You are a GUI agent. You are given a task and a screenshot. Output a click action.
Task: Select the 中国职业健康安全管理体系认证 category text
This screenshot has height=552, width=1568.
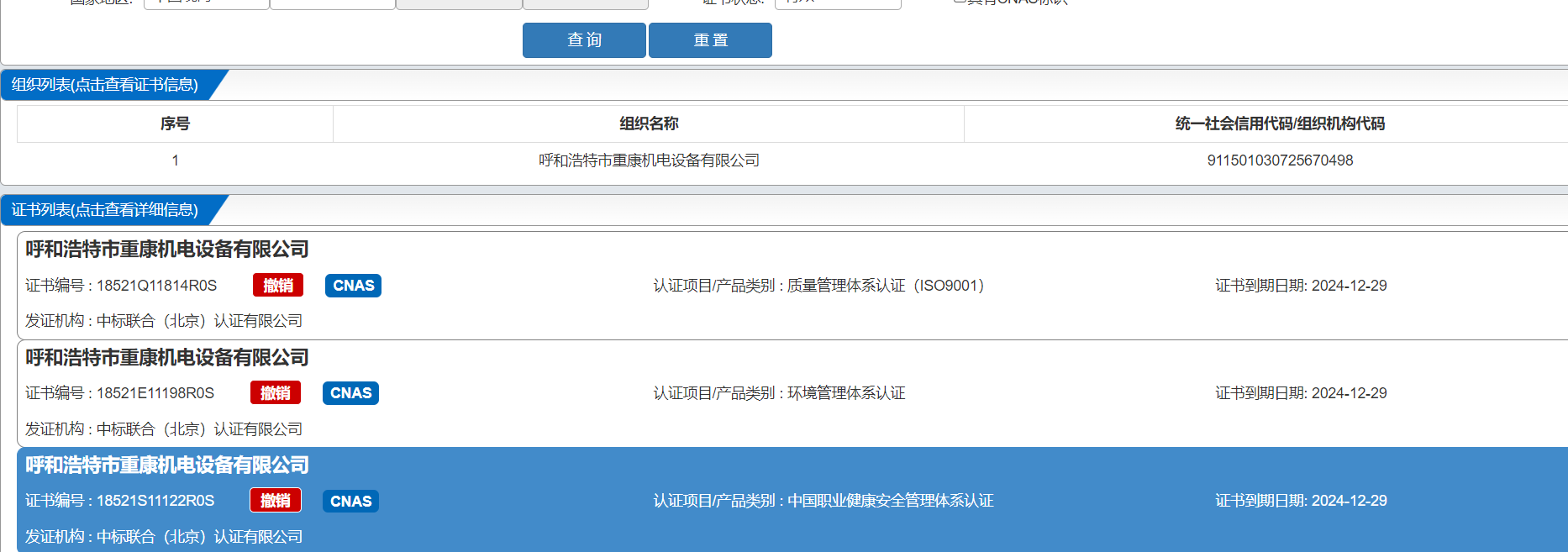point(891,501)
